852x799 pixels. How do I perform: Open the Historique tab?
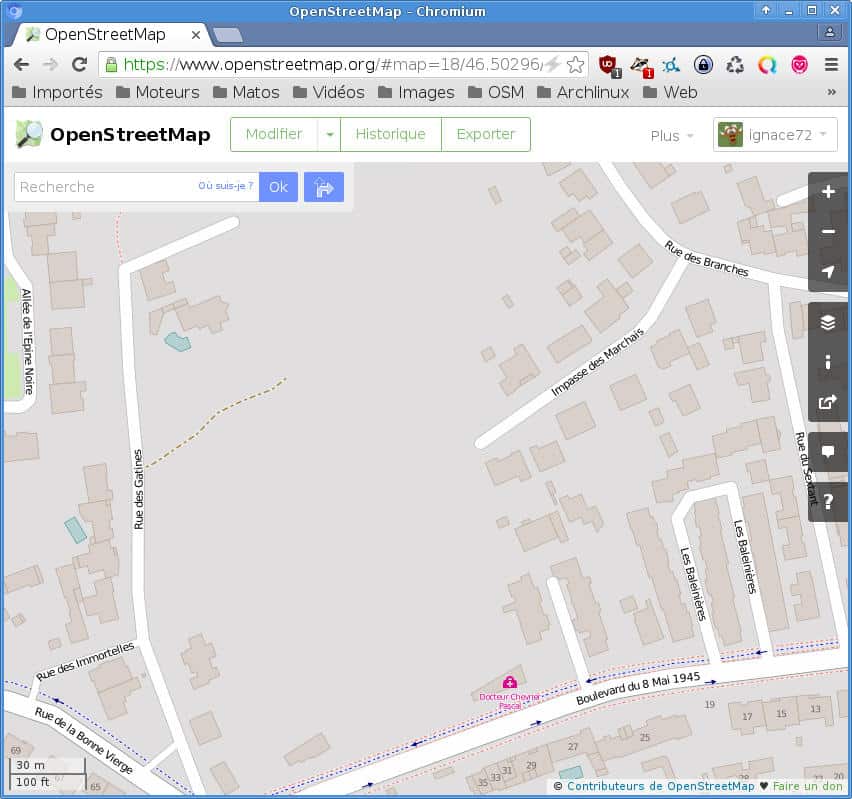[390, 134]
